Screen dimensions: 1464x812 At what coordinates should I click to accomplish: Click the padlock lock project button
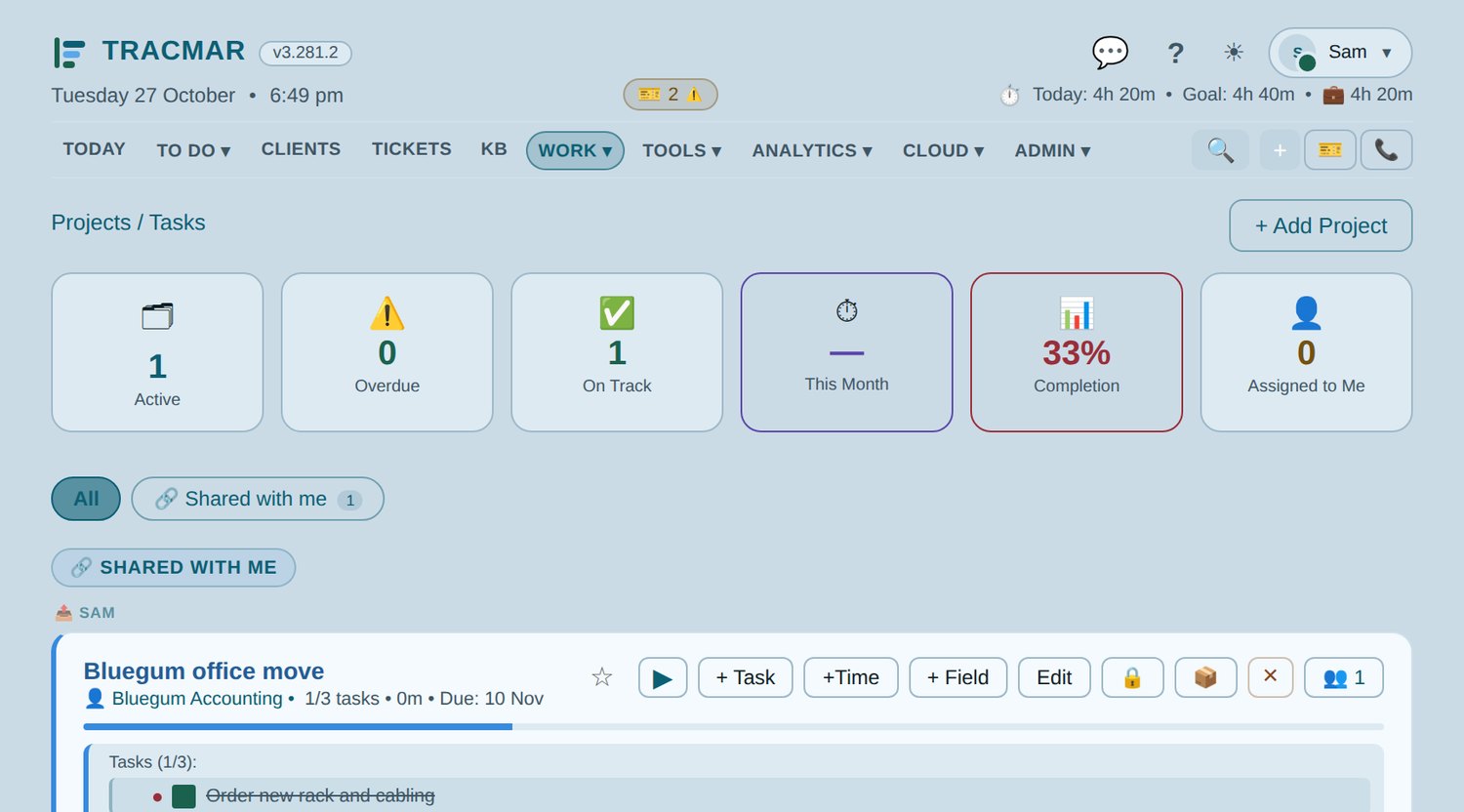[1132, 677]
